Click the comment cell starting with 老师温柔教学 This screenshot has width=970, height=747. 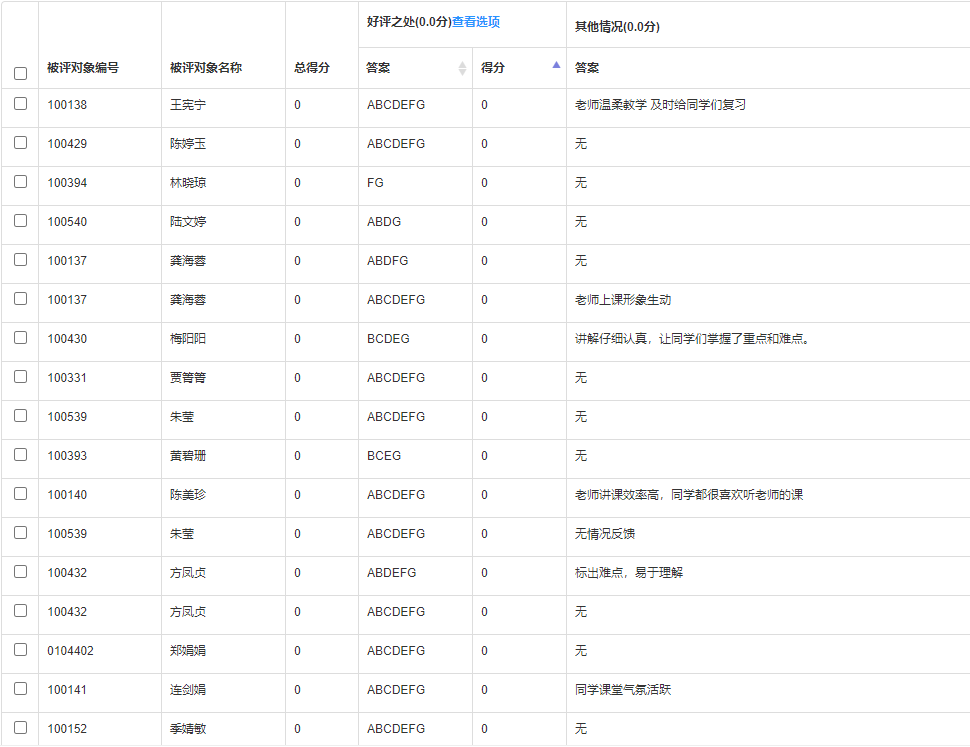660,105
